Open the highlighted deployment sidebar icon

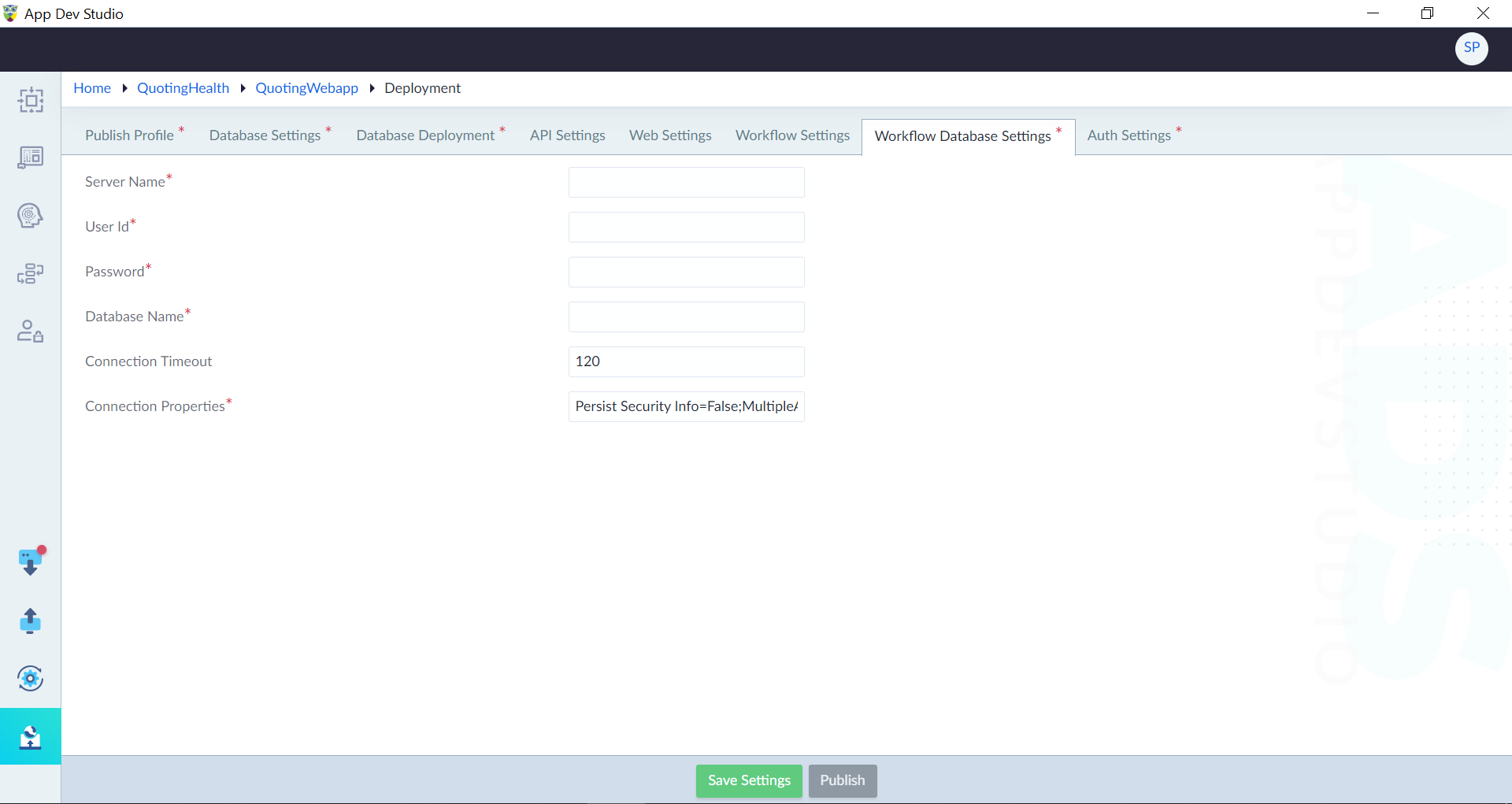(30, 736)
